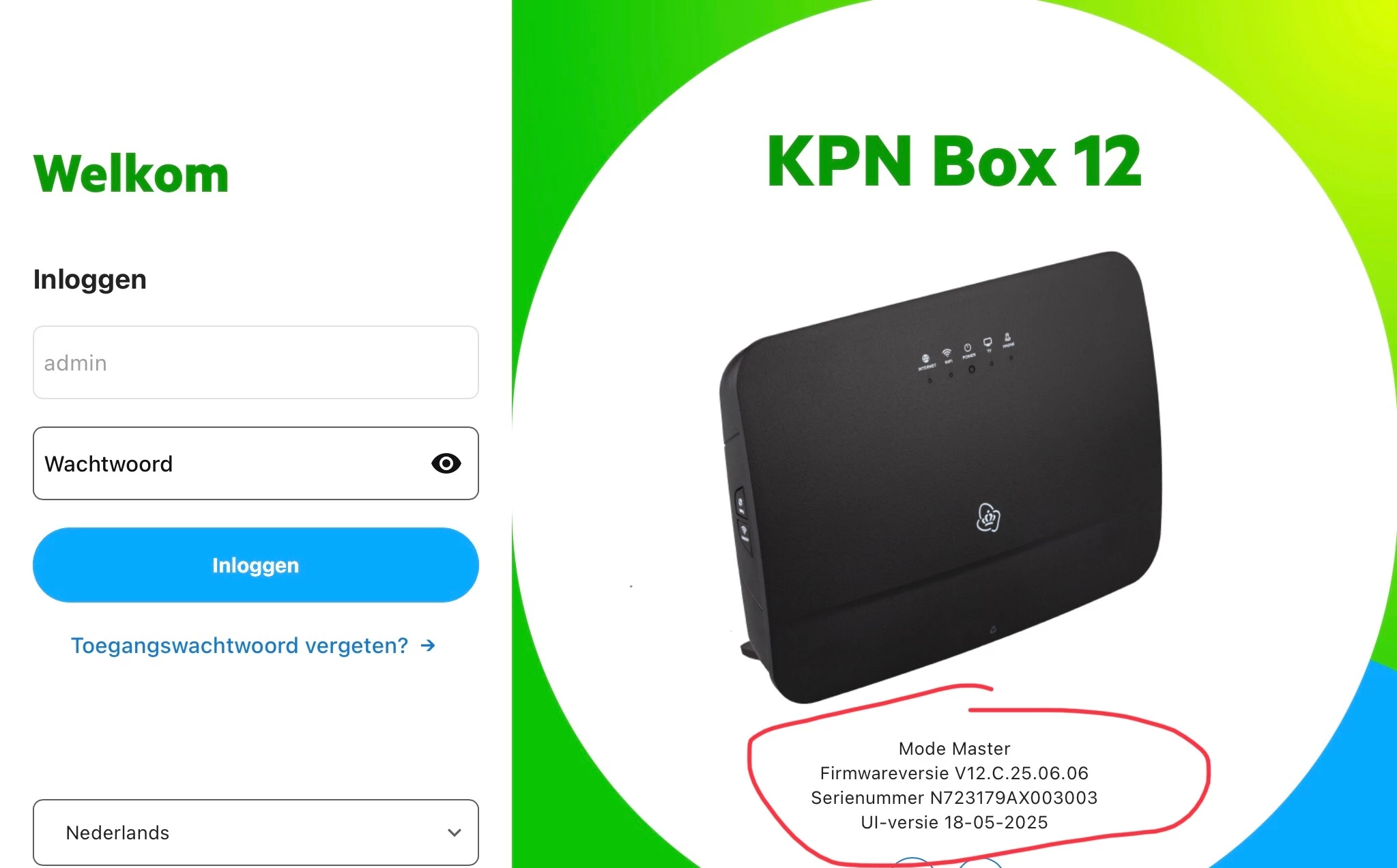Focus the Wachtwoord password field

click(x=256, y=463)
